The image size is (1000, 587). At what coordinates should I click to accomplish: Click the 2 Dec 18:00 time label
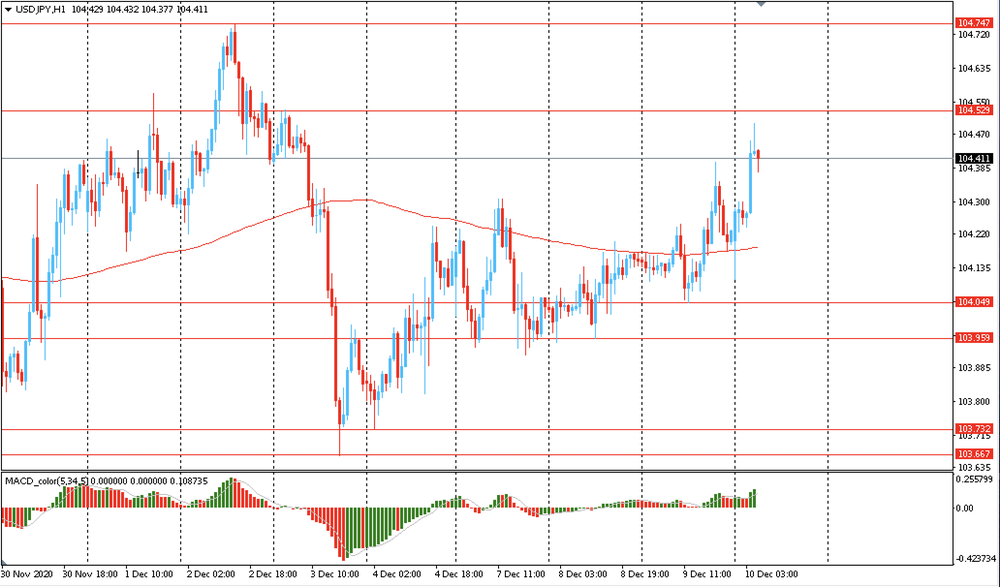pos(274,574)
